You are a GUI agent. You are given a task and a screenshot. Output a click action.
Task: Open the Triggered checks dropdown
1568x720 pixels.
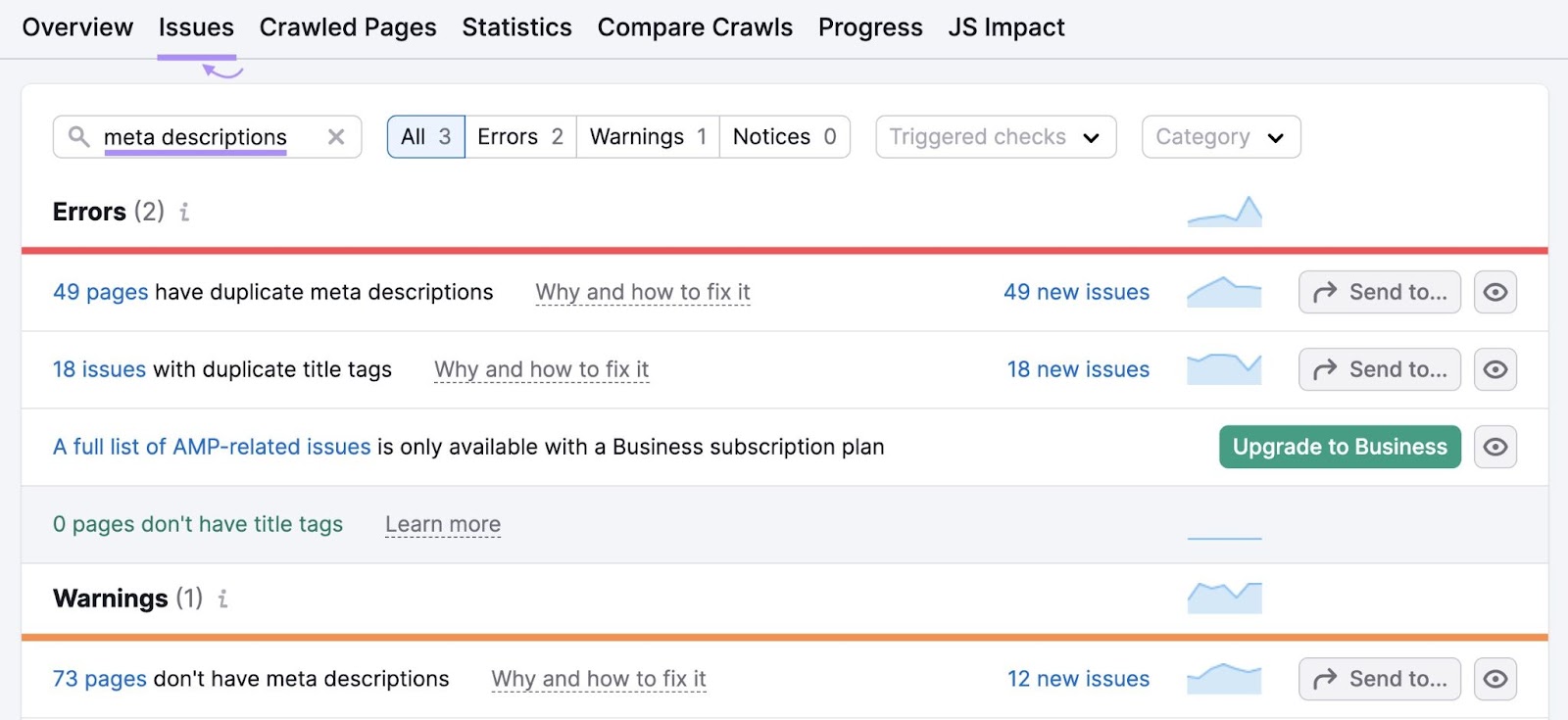(x=995, y=137)
